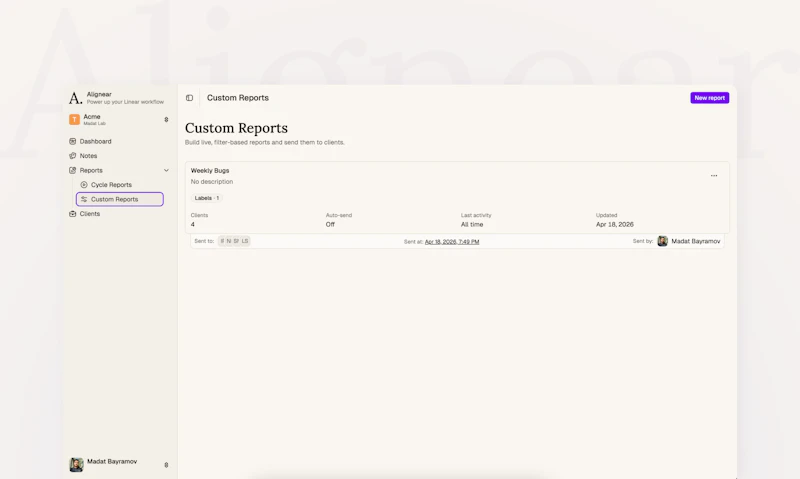Click Madat Bayramov avatar at sidebar bottom

pos(76,465)
